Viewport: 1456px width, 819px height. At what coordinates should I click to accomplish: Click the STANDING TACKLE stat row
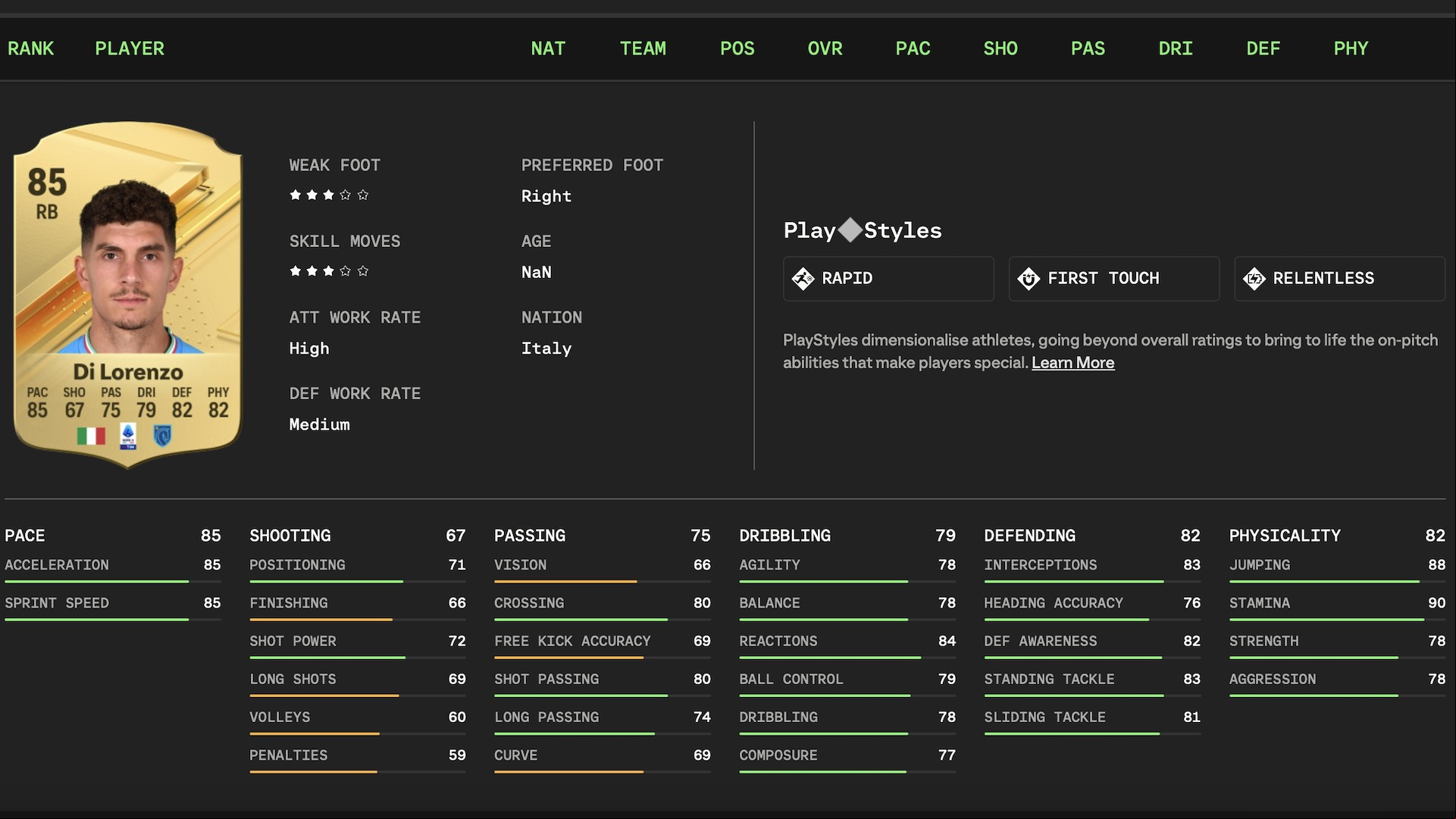tap(1092, 683)
